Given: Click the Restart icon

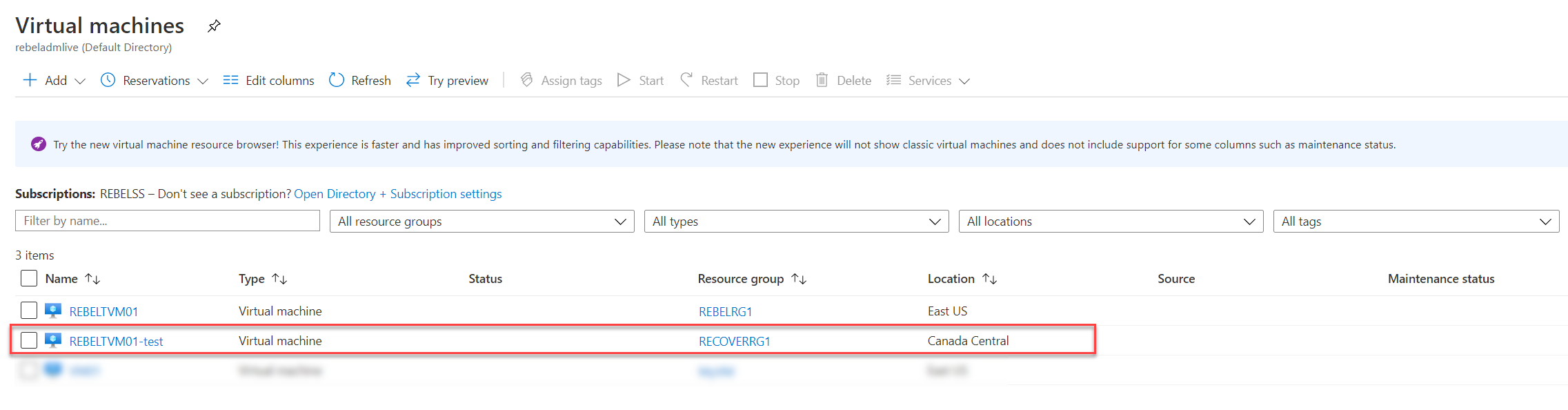Looking at the screenshot, I should coord(686,80).
